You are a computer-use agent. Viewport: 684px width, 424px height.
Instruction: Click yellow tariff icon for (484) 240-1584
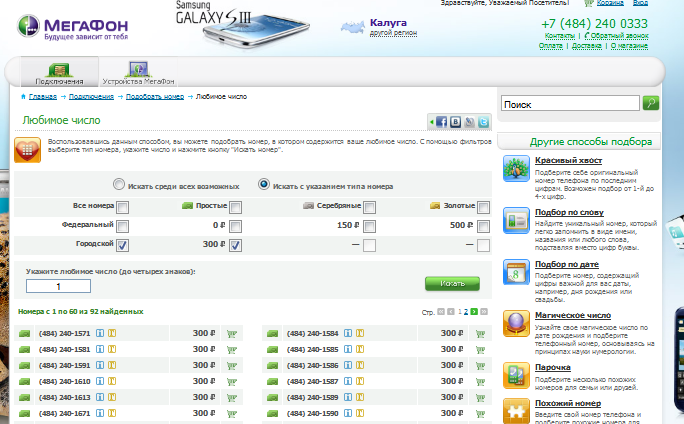362,334
